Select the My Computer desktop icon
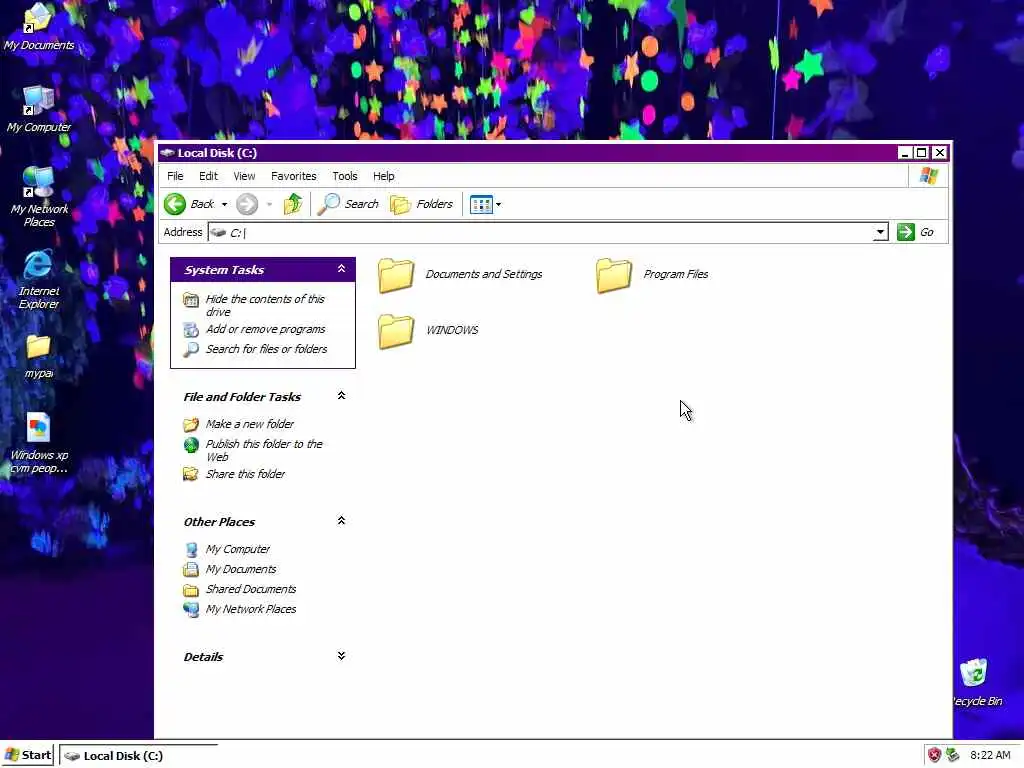Screen dimensions: 1024x768 pos(38,101)
